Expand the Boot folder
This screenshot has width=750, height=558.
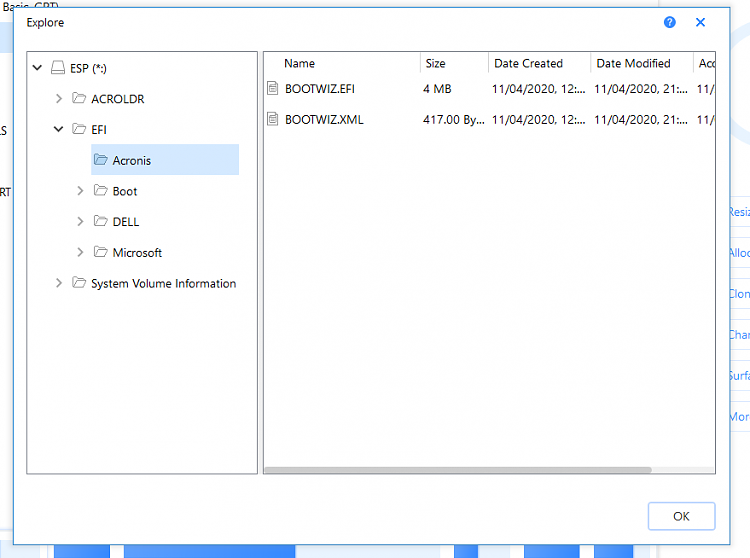(80, 191)
